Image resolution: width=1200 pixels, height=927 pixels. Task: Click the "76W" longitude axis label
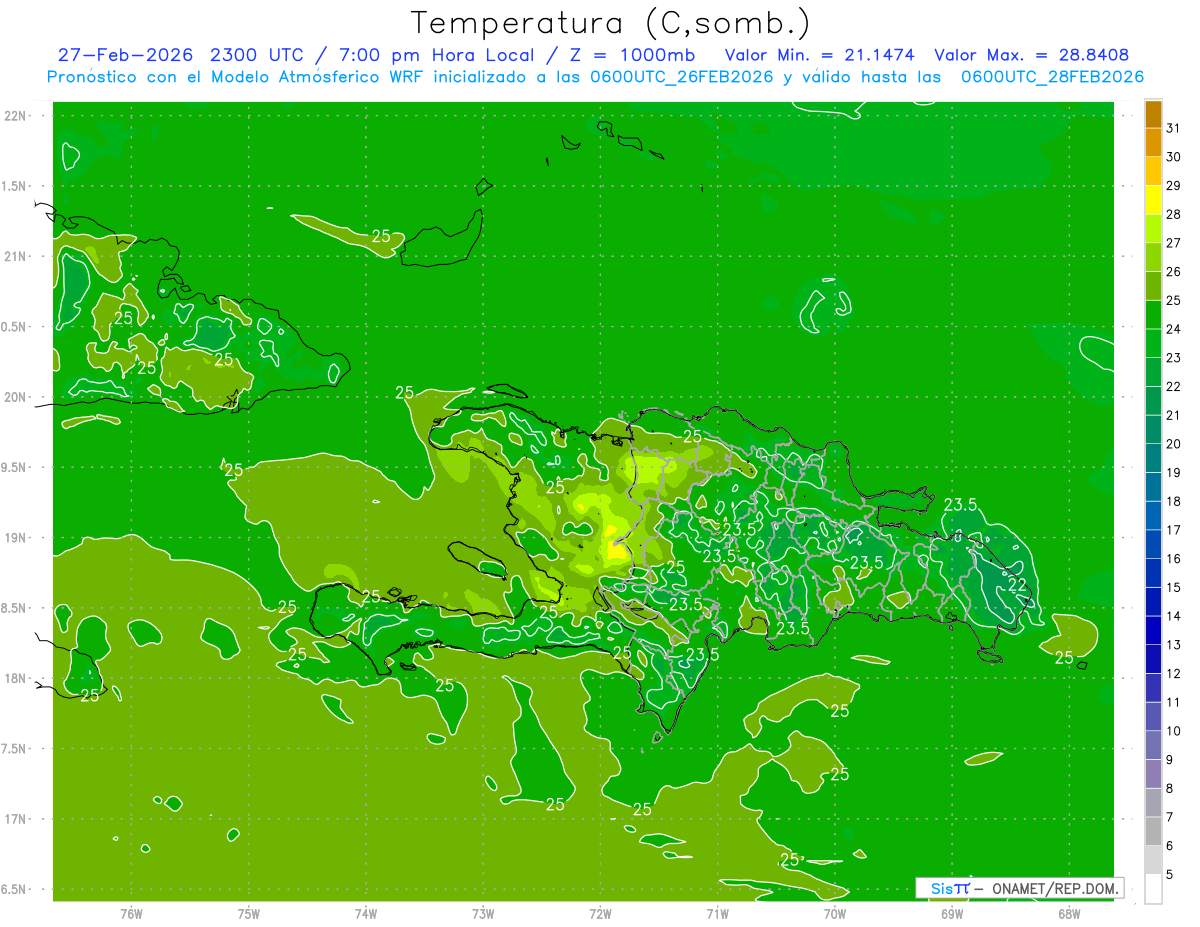point(131,913)
